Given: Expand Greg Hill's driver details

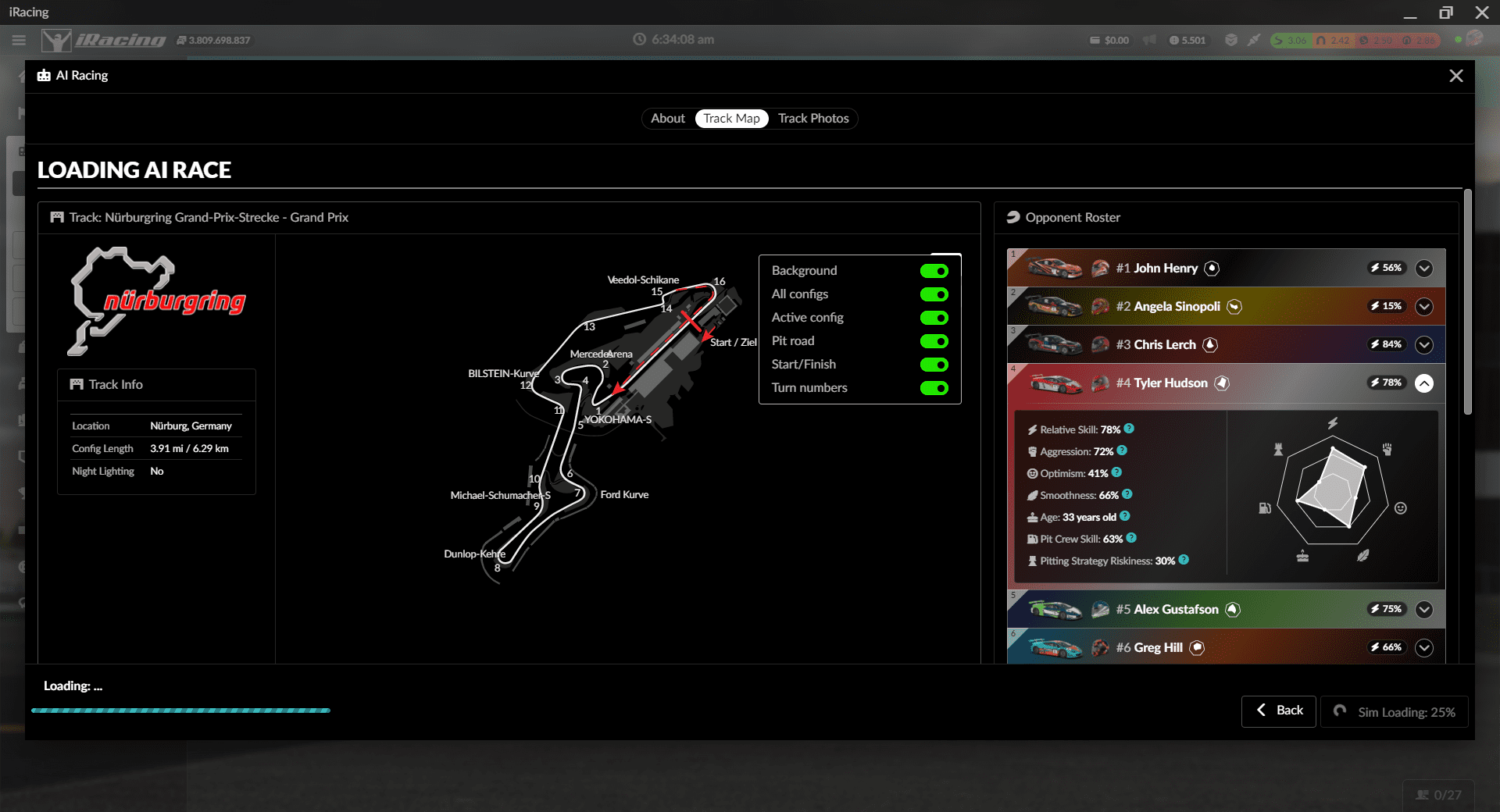Looking at the screenshot, I should click(1424, 648).
